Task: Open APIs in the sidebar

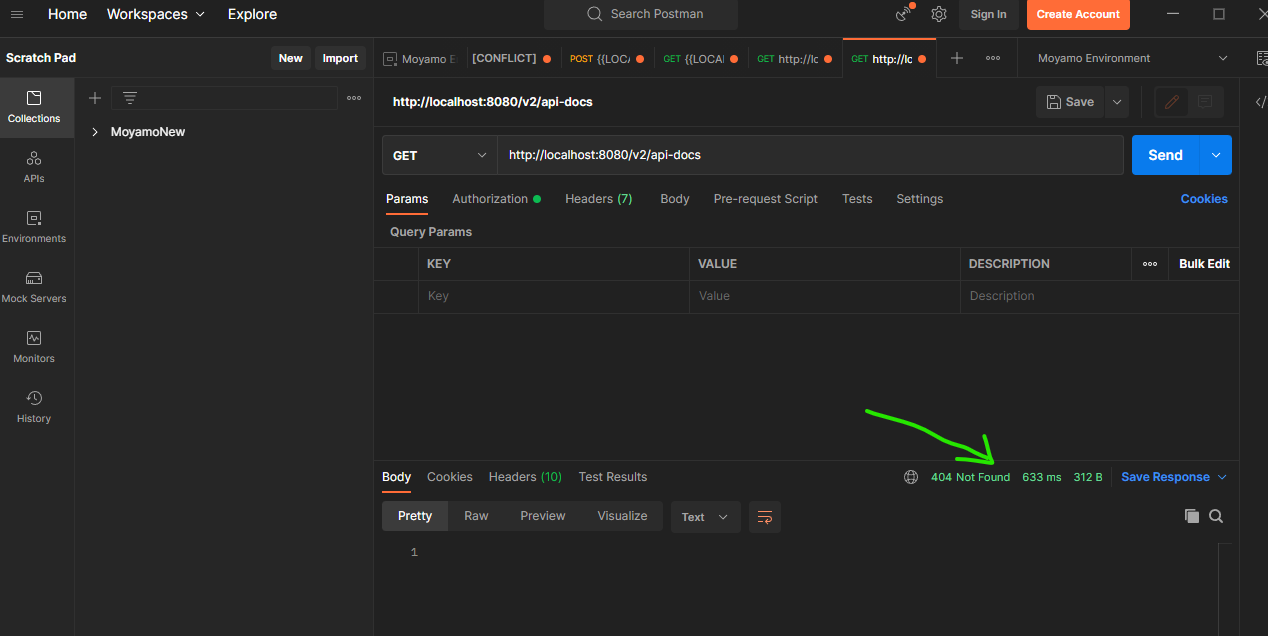Action: point(34,167)
